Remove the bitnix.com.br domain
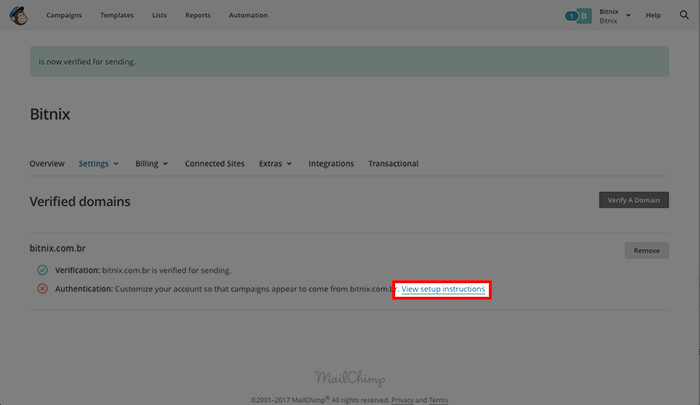Viewport: 700px width, 405px height. (x=647, y=251)
